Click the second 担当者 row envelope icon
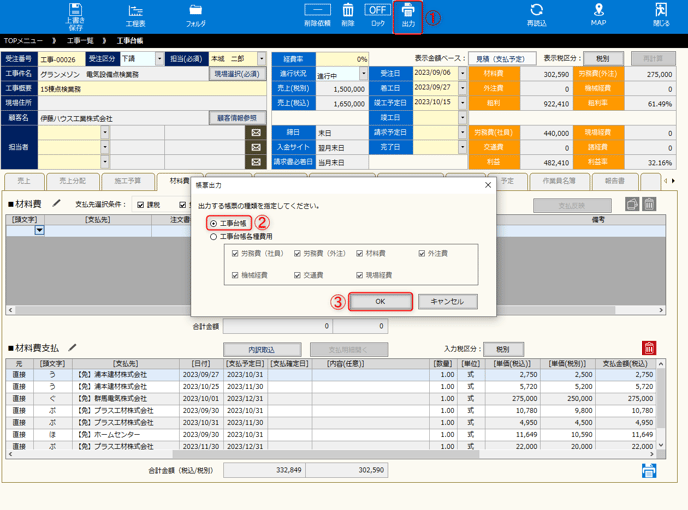Screen dimensions: 688x510 click(x=256, y=147)
